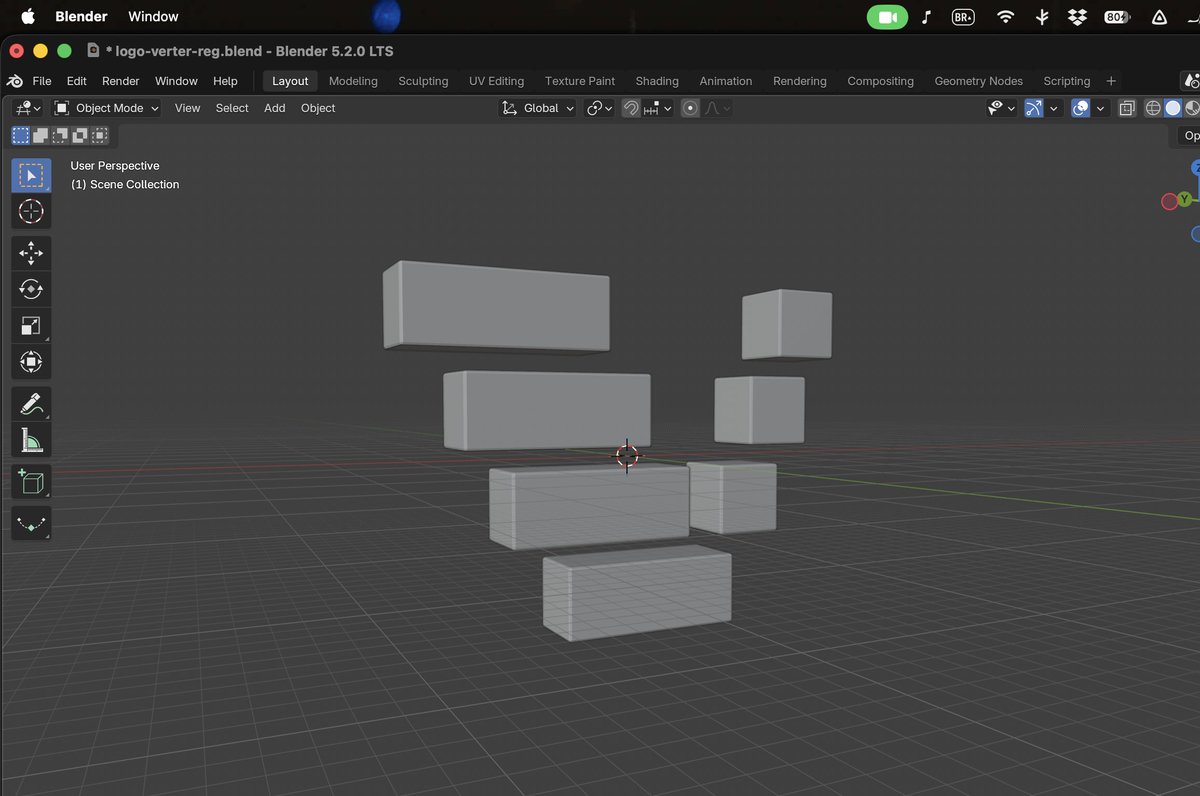
Task: Set selection mode to Extend
Action: click(x=40, y=135)
